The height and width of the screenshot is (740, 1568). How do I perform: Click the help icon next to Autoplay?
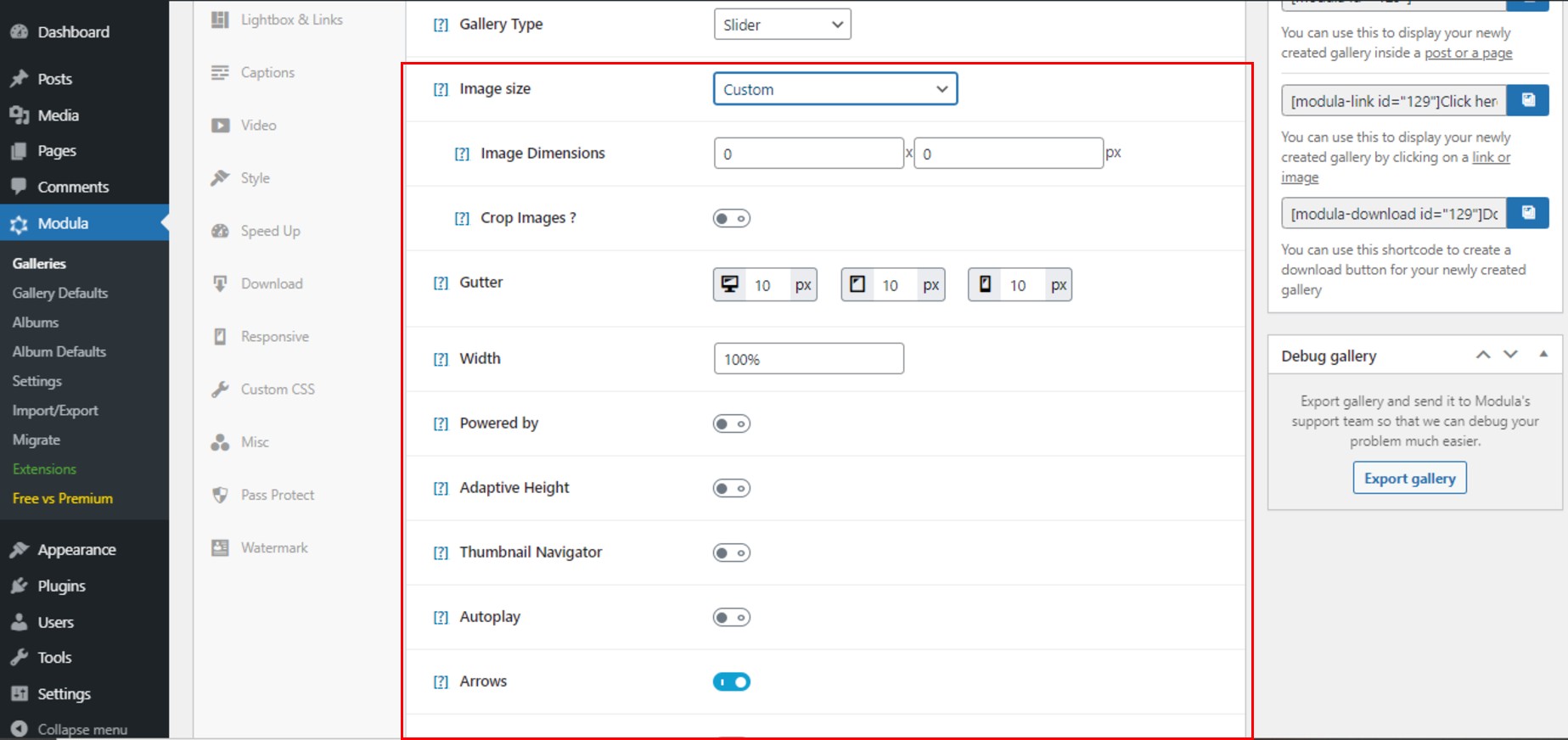coord(441,617)
